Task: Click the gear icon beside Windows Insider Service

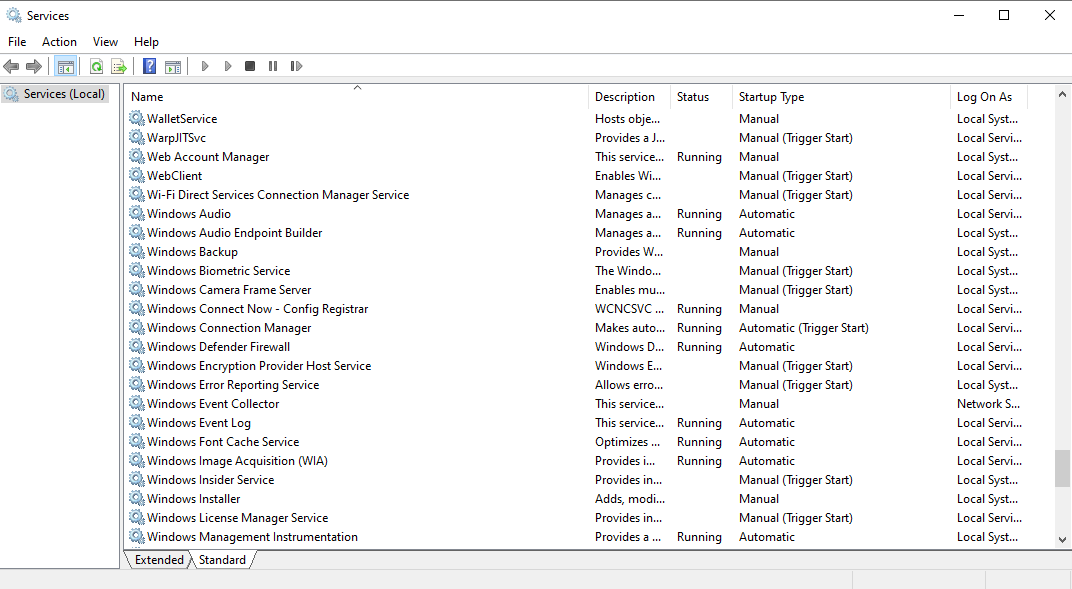Action: (137, 479)
